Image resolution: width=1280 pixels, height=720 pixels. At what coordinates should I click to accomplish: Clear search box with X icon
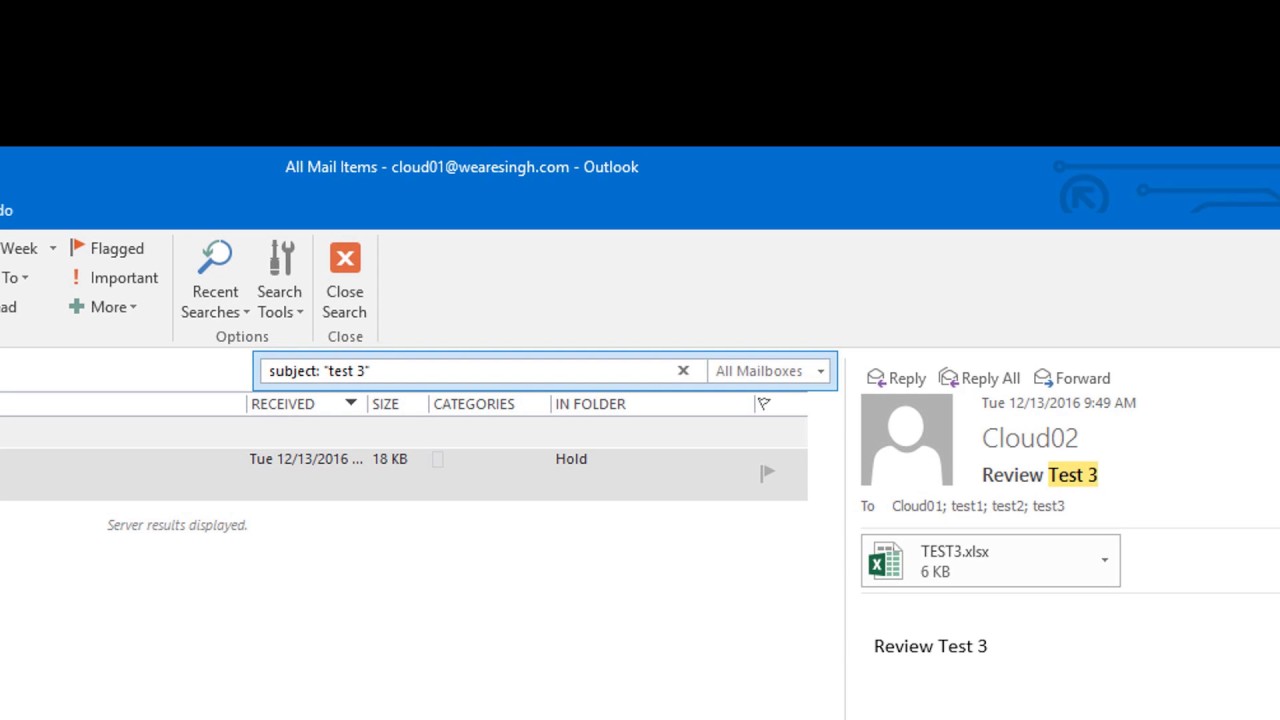(683, 370)
